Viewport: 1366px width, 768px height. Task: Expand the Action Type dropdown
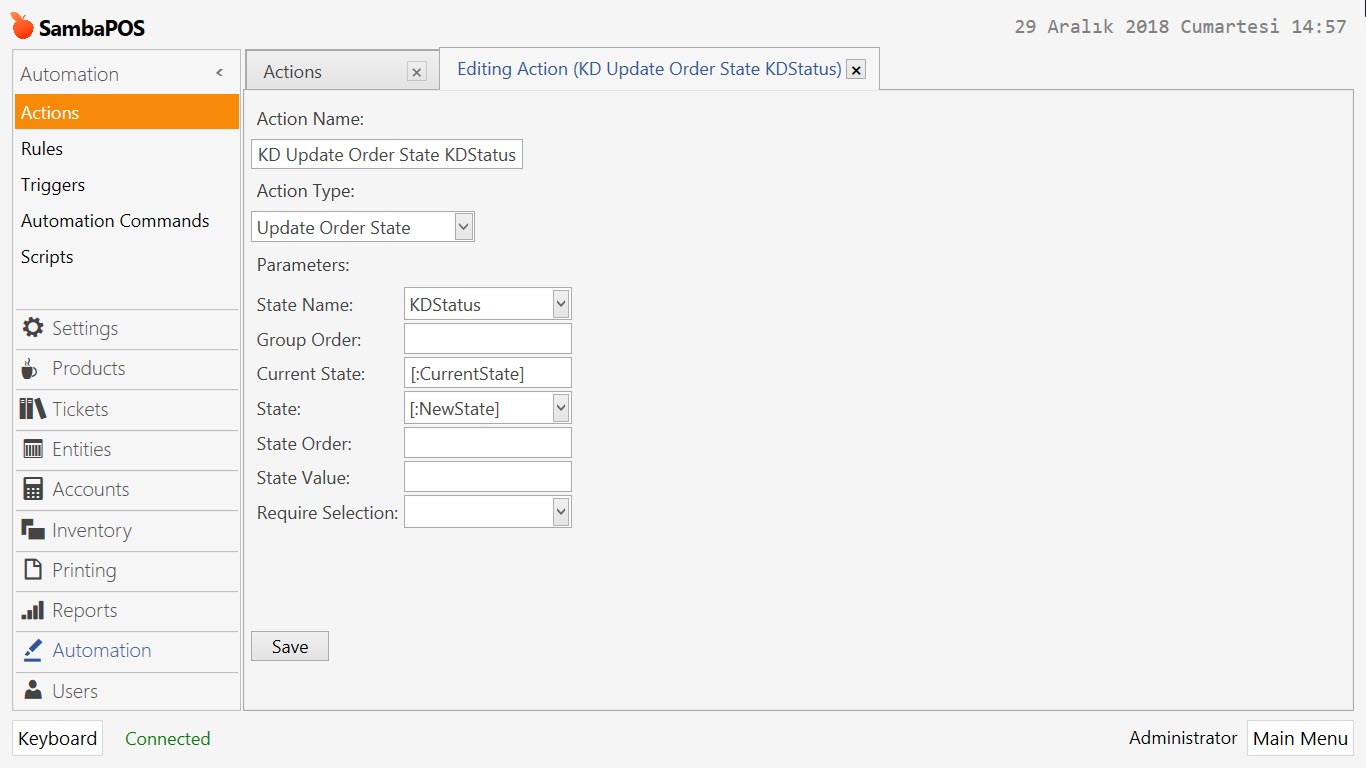pyautogui.click(x=463, y=227)
